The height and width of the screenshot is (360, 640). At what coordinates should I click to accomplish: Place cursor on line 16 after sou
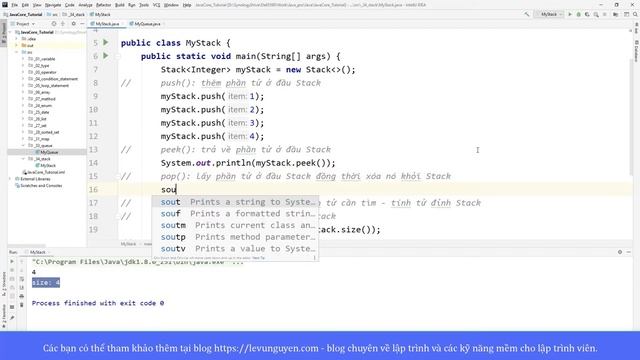pyautogui.click(x=176, y=189)
